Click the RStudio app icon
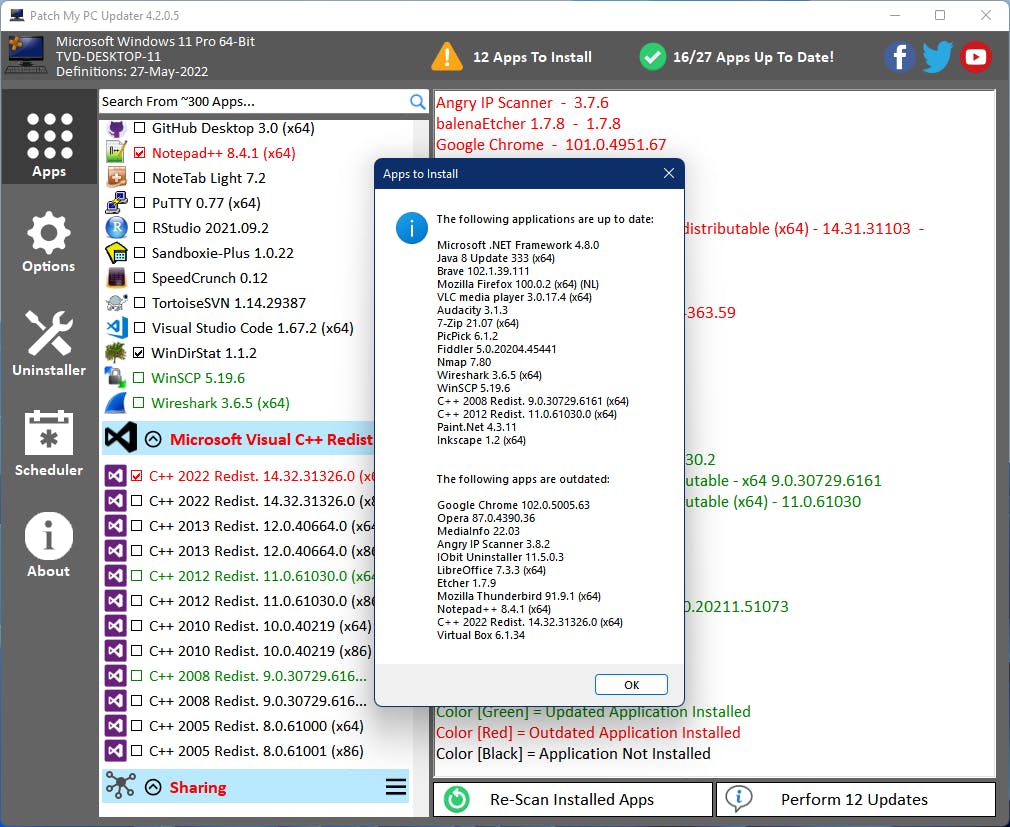Viewport: 1010px width, 827px height. [116, 227]
